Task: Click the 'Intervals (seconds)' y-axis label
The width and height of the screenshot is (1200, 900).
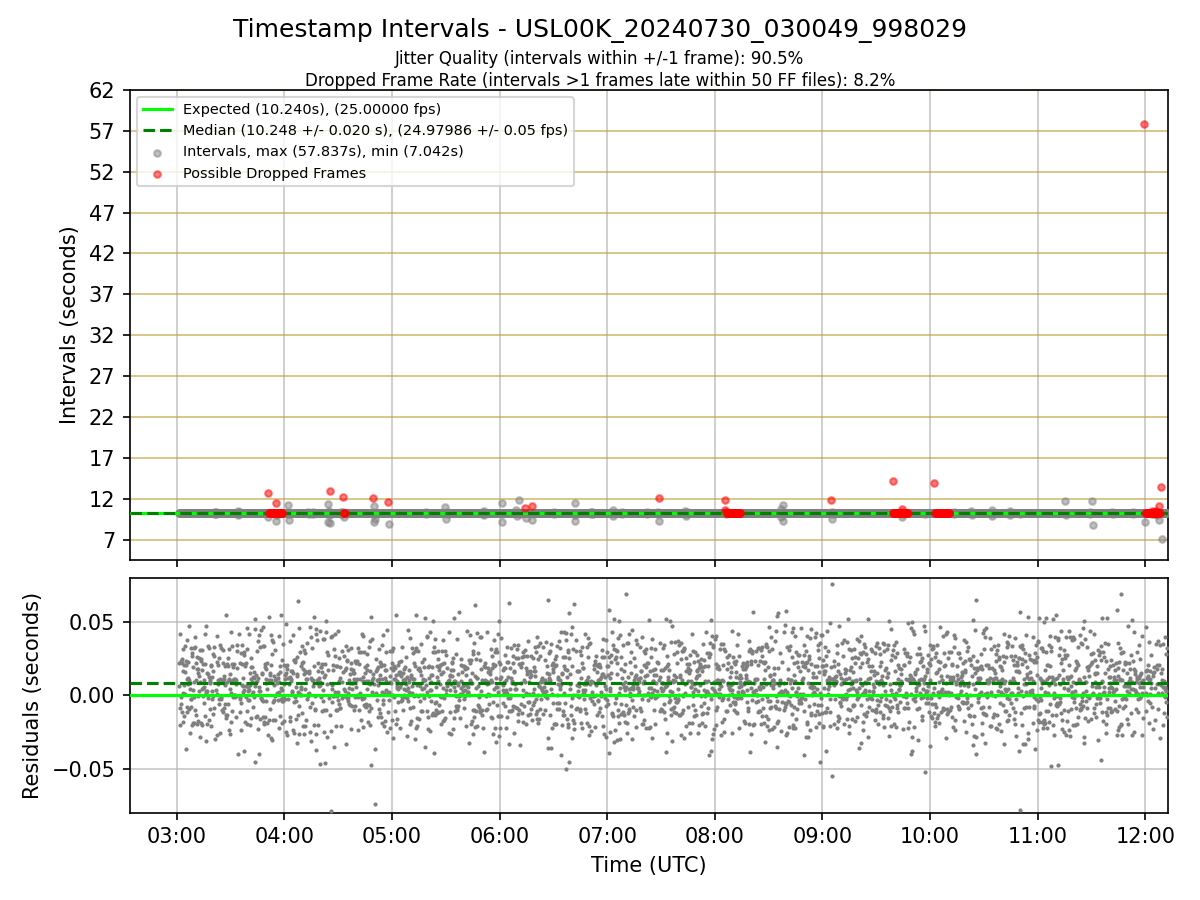Action: point(68,325)
